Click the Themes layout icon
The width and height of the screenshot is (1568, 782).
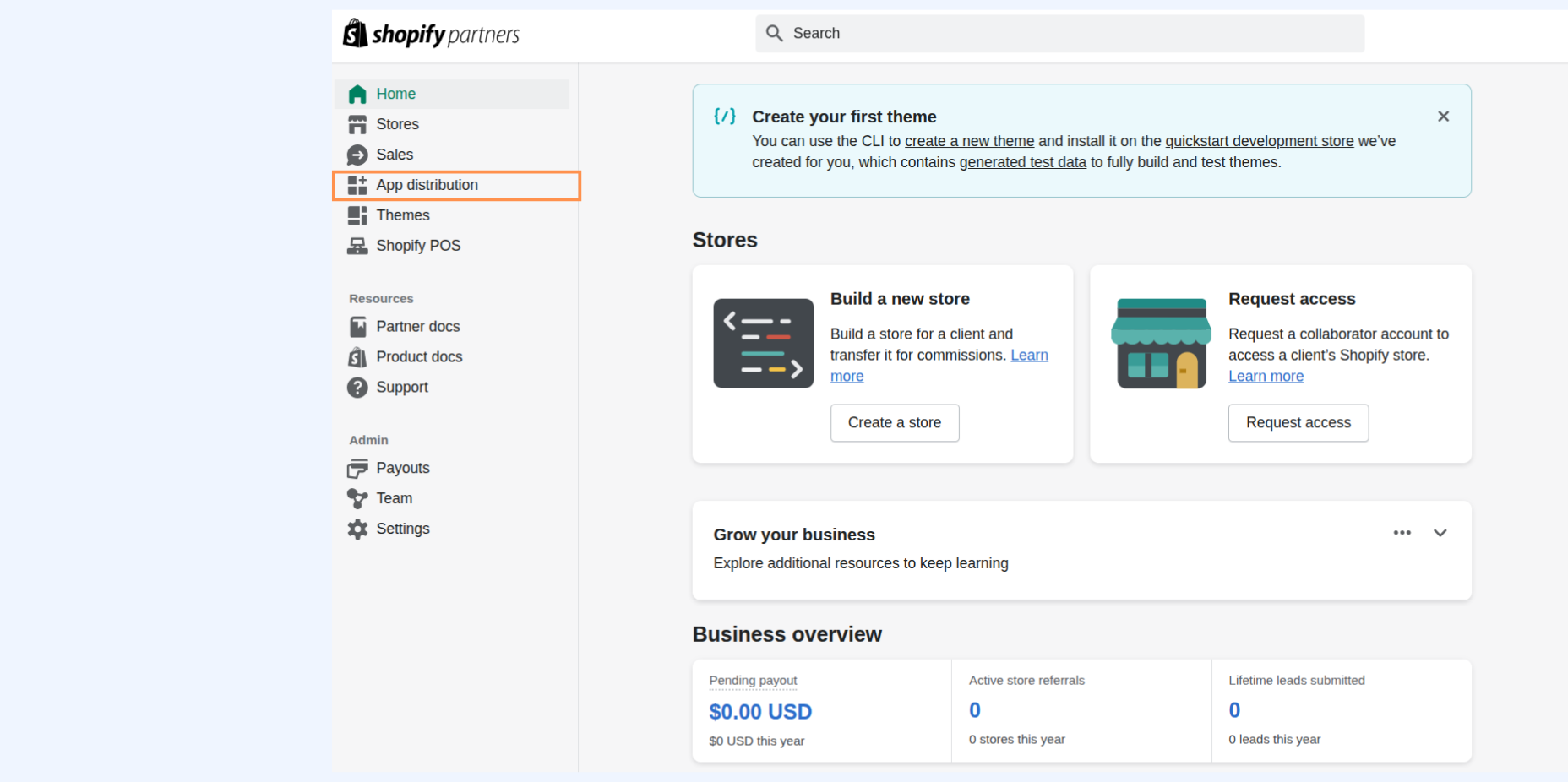tap(357, 215)
